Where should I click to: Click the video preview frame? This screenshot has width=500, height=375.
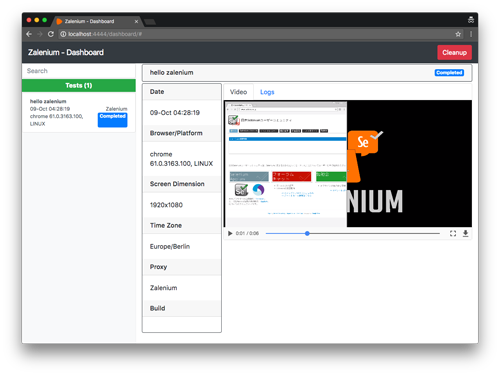click(x=348, y=164)
